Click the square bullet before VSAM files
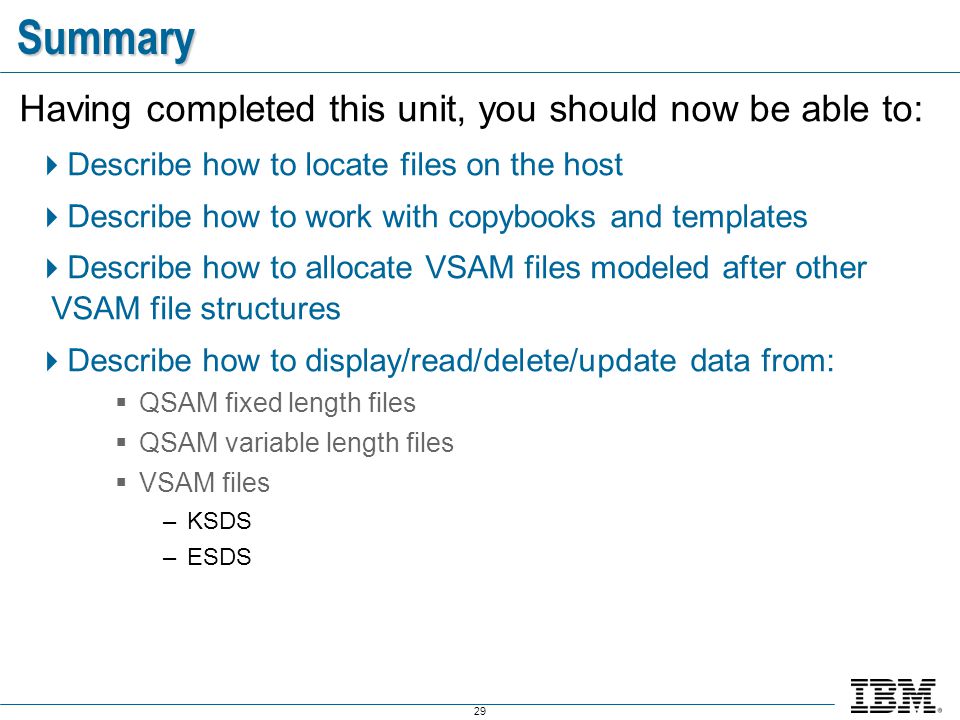 121,482
